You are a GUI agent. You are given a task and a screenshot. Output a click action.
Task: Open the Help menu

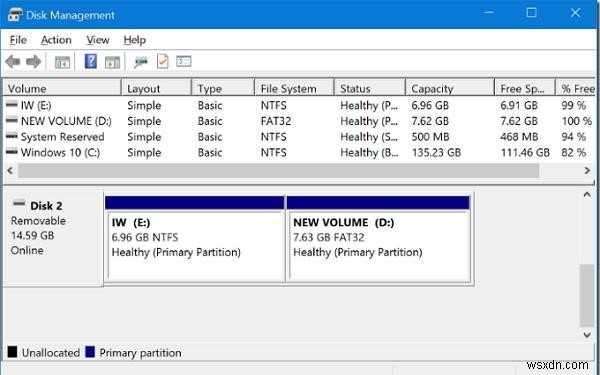tap(135, 40)
